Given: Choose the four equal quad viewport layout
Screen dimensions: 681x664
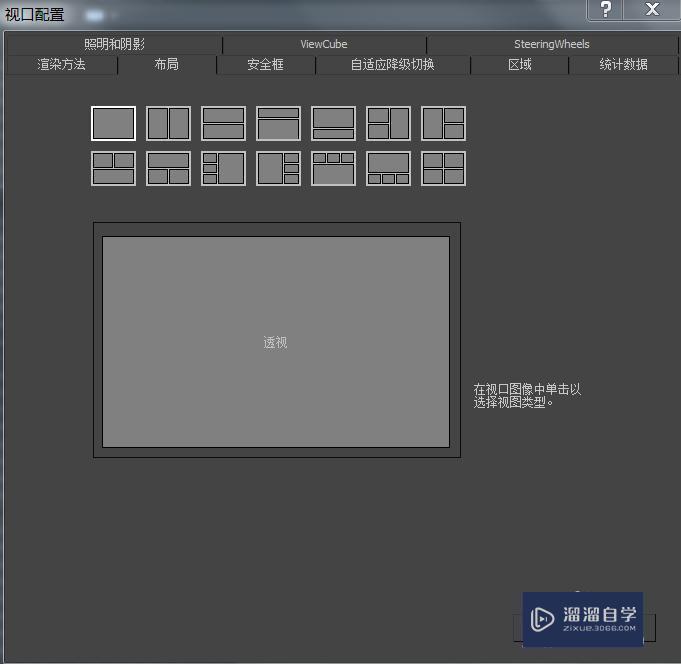Looking at the screenshot, I should [443, 168].
